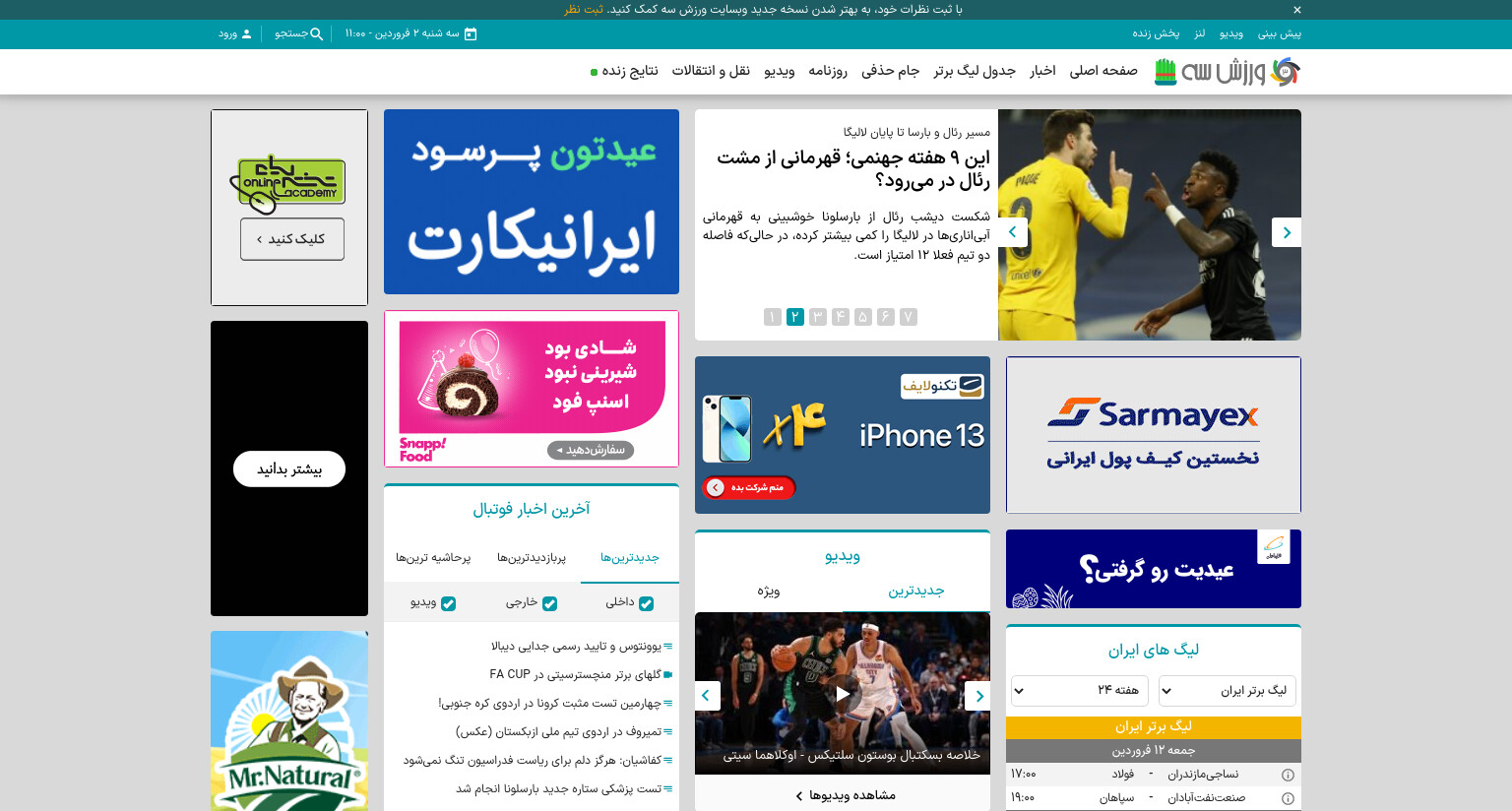Click video camera icon beside FA CUP item

coord(668,675)
